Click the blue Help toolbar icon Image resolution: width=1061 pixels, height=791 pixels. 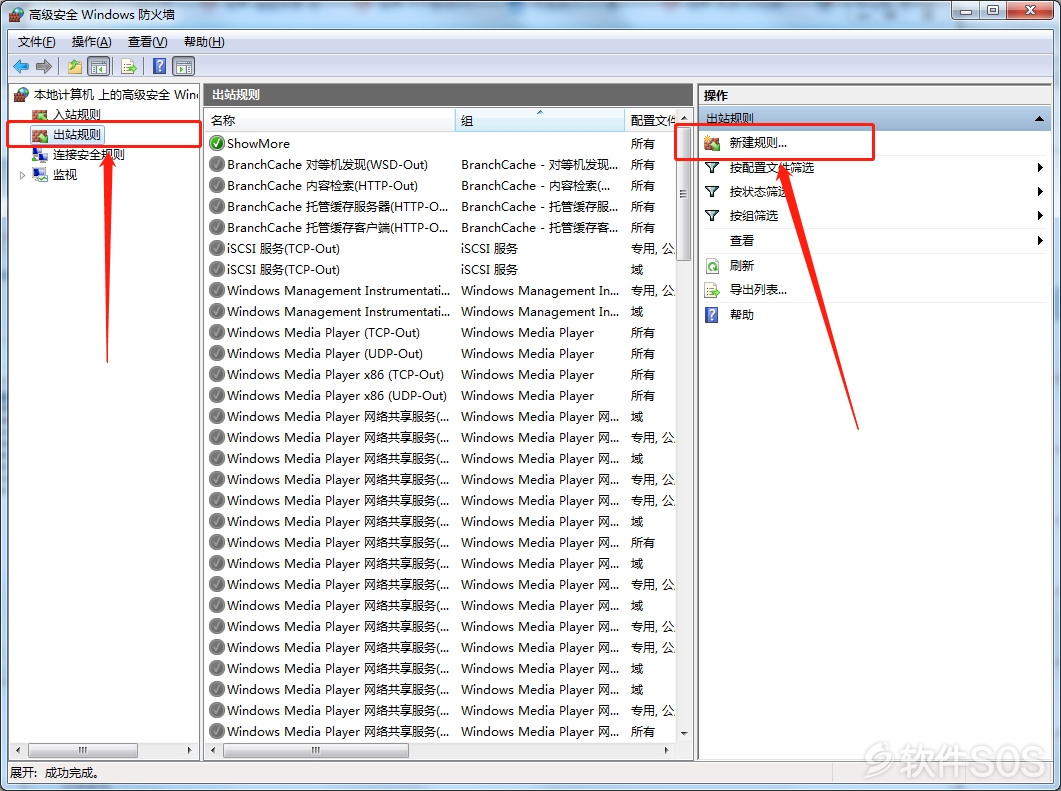click(160, 66)
